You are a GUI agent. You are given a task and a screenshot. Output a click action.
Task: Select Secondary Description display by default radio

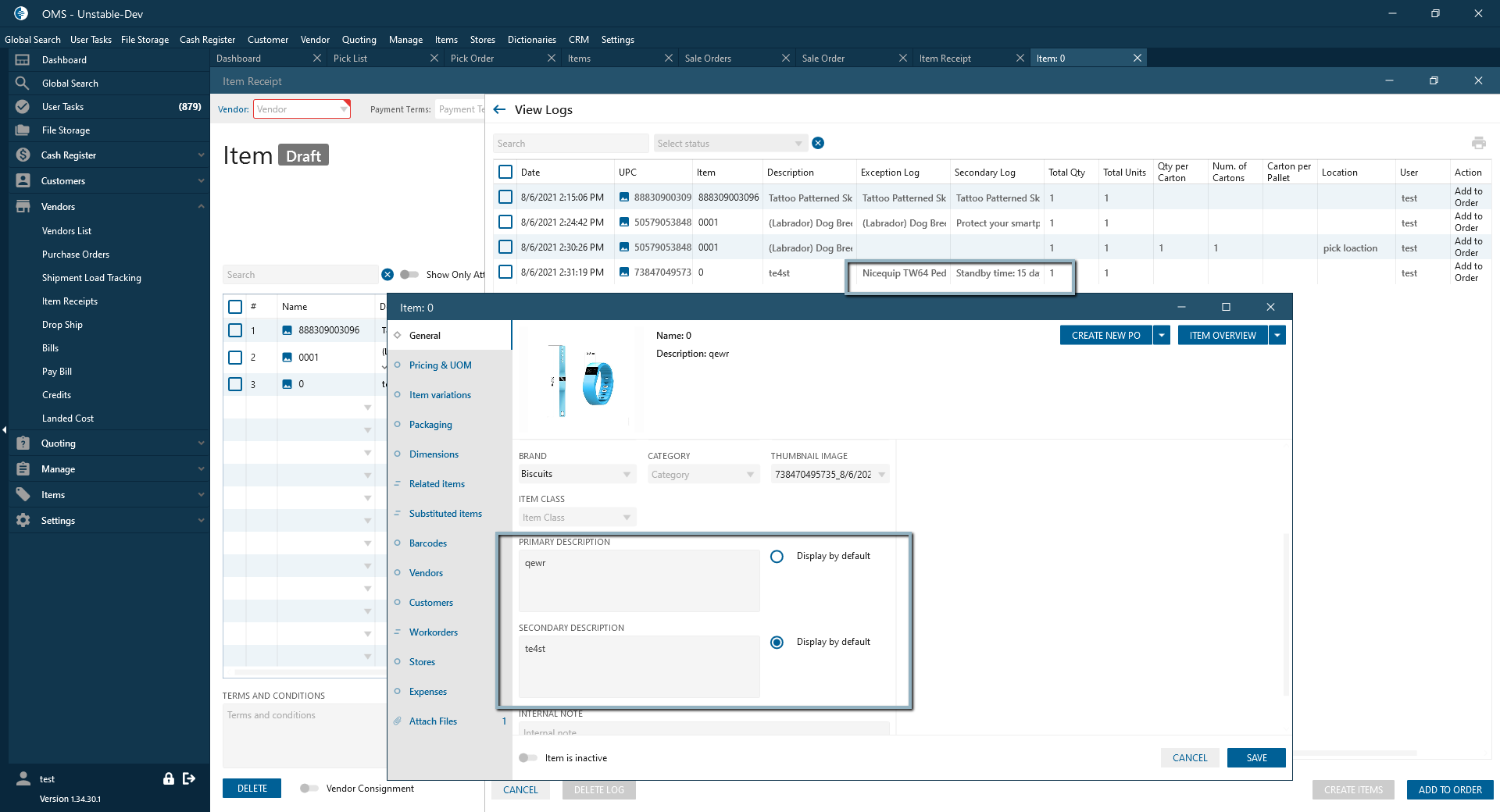(777, 643)
